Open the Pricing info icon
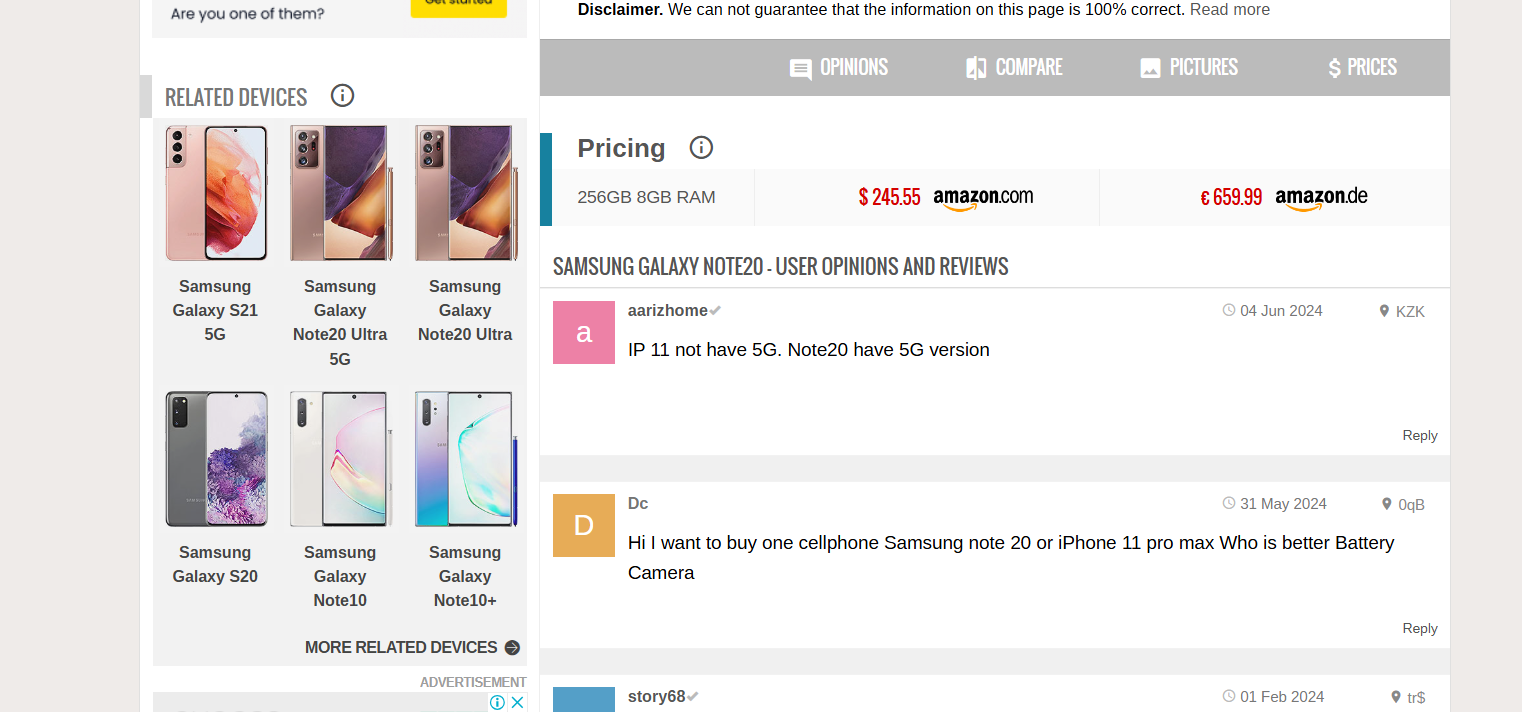The height and width of the screenshot is (712, 1522). coord(701,147)
